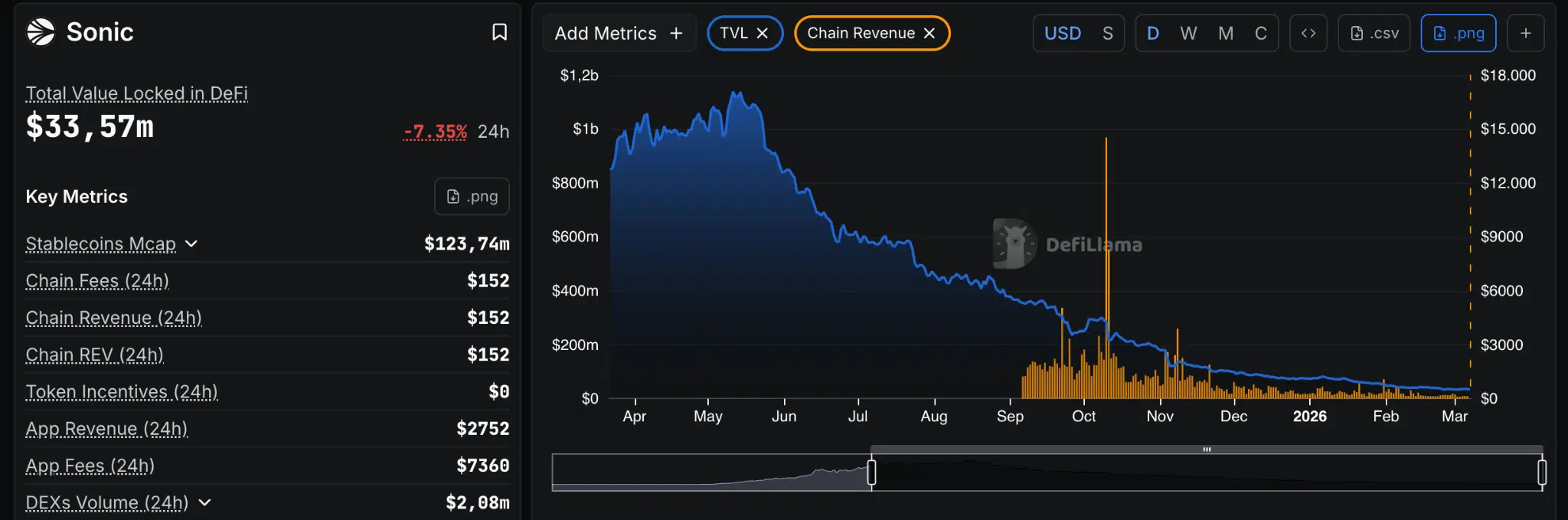The width and height of the screenshot is (1568, 520).
Task: Click the bookmark icon next to Sonic
Action: (499, 32)
